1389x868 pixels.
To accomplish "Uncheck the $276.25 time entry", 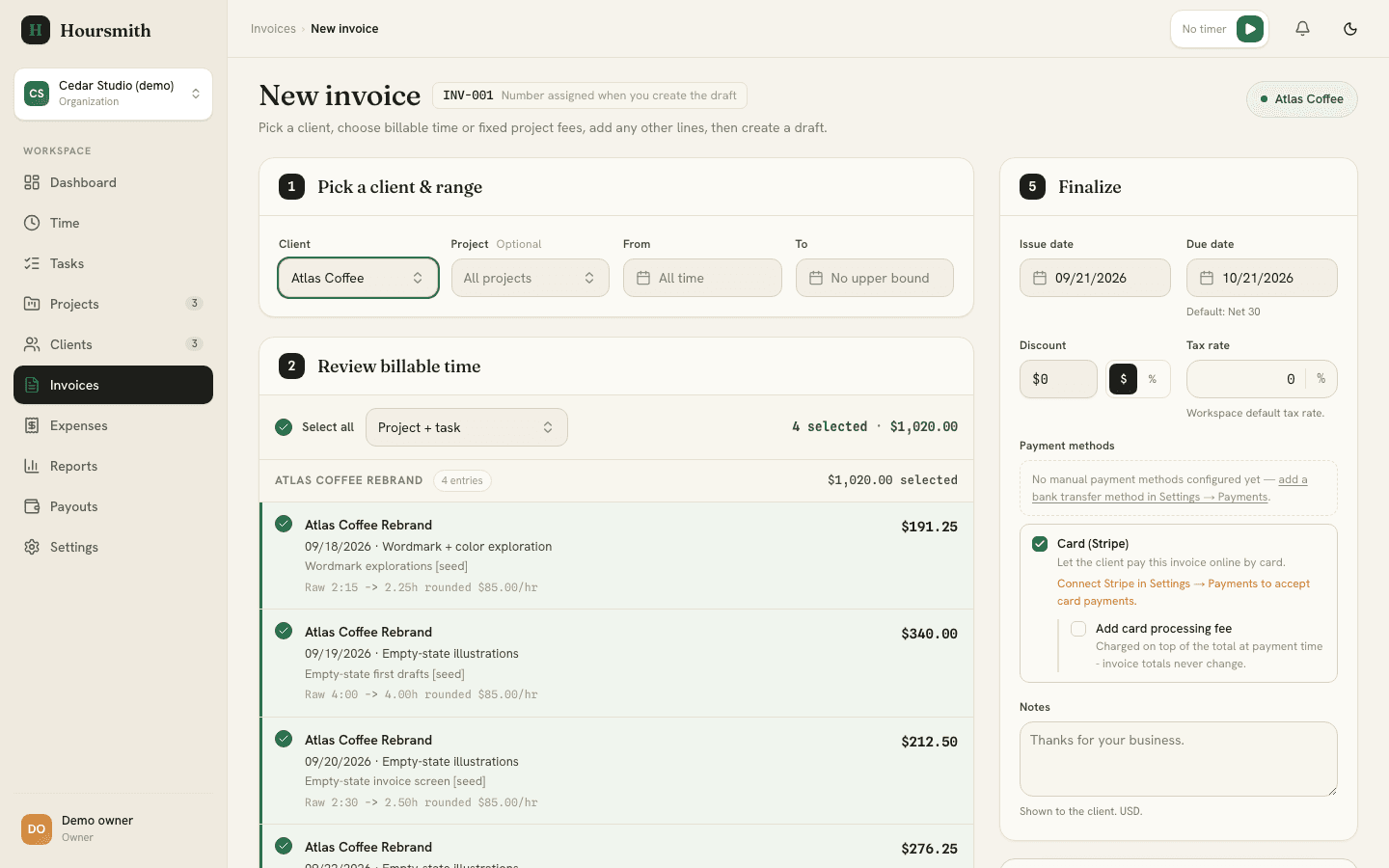I will coord(284,846).
